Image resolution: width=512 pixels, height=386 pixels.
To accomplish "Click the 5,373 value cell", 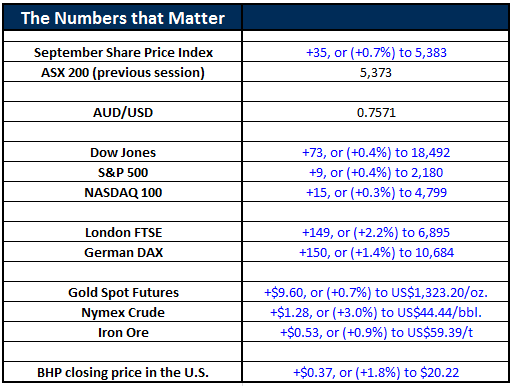I will (x=376, y=72).
